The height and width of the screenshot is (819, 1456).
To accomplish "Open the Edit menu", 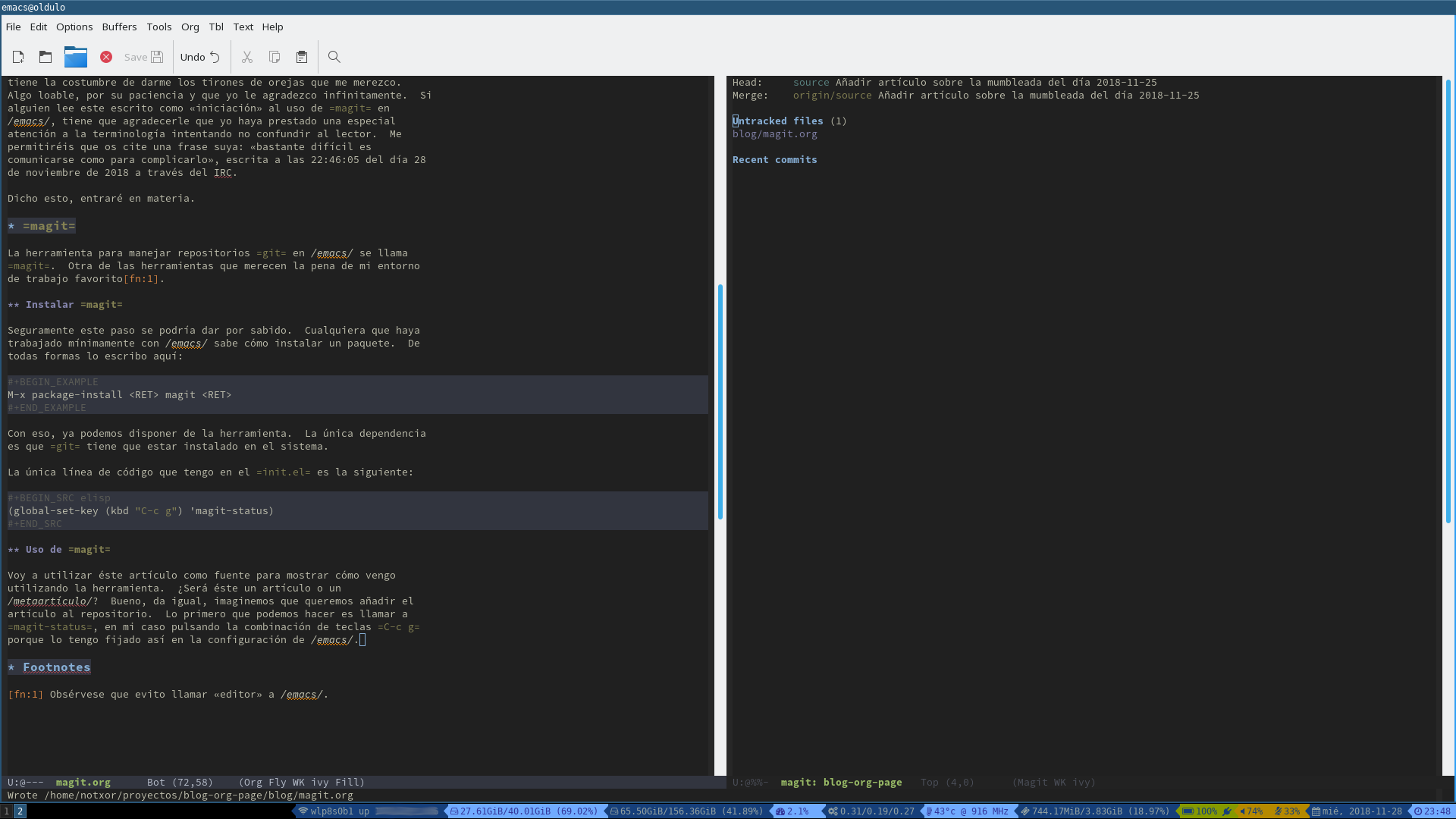I will 39,27.
